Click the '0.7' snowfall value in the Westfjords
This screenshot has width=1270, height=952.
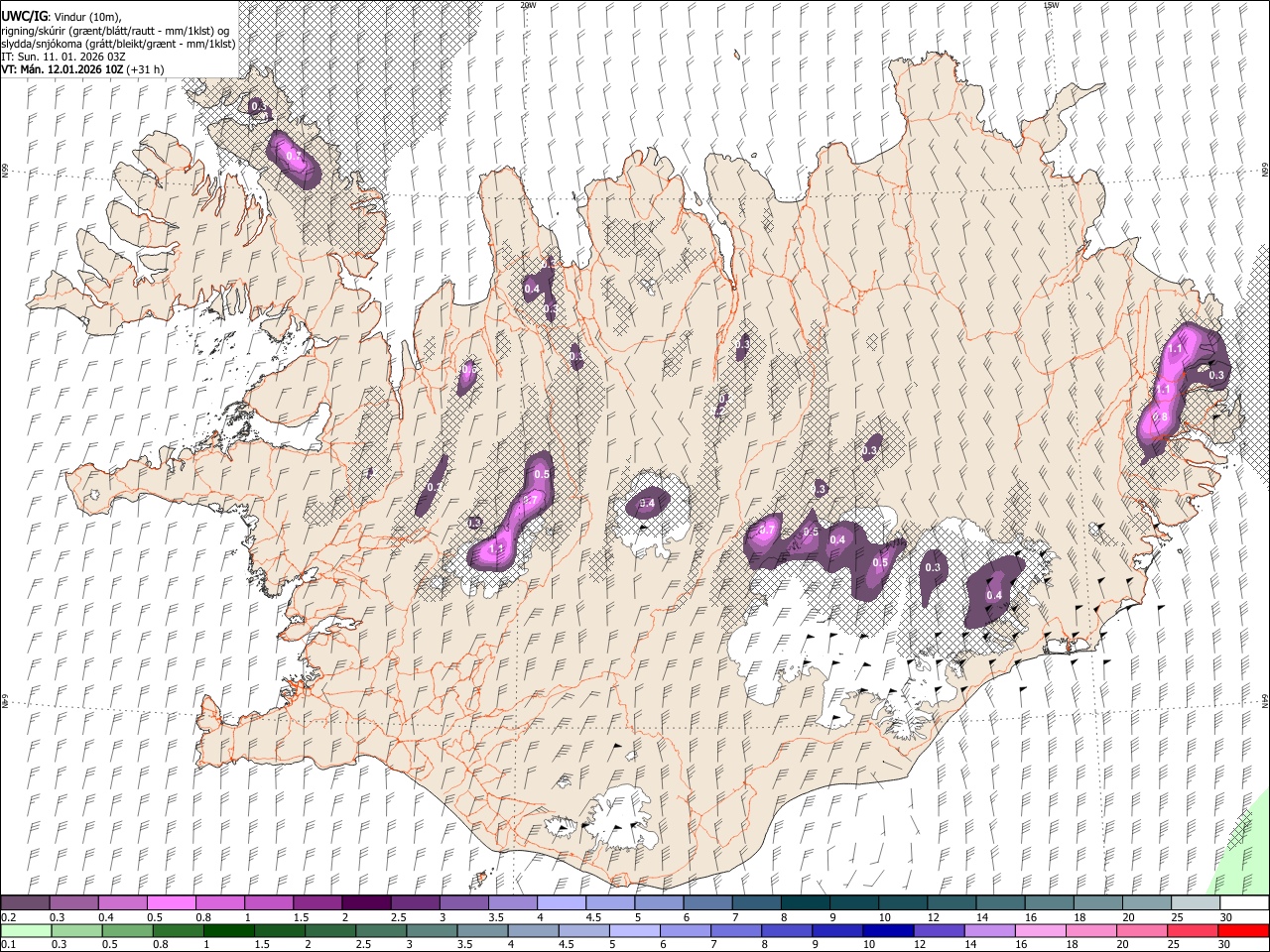tap(294, 156)
